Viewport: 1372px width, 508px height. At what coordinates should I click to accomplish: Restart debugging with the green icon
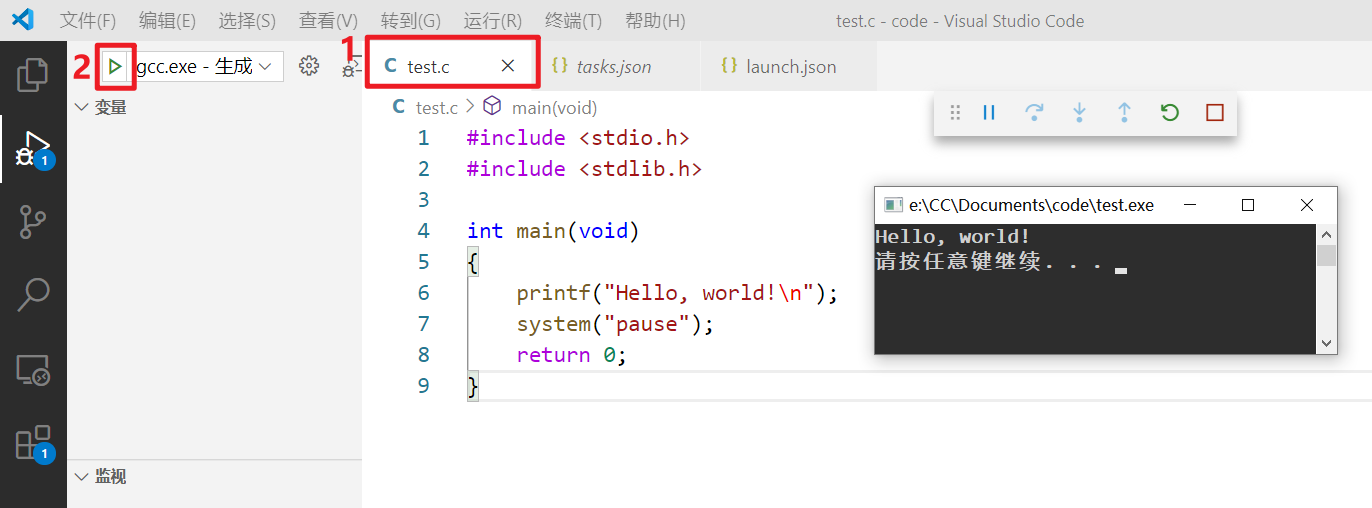tap(1169, 113)
